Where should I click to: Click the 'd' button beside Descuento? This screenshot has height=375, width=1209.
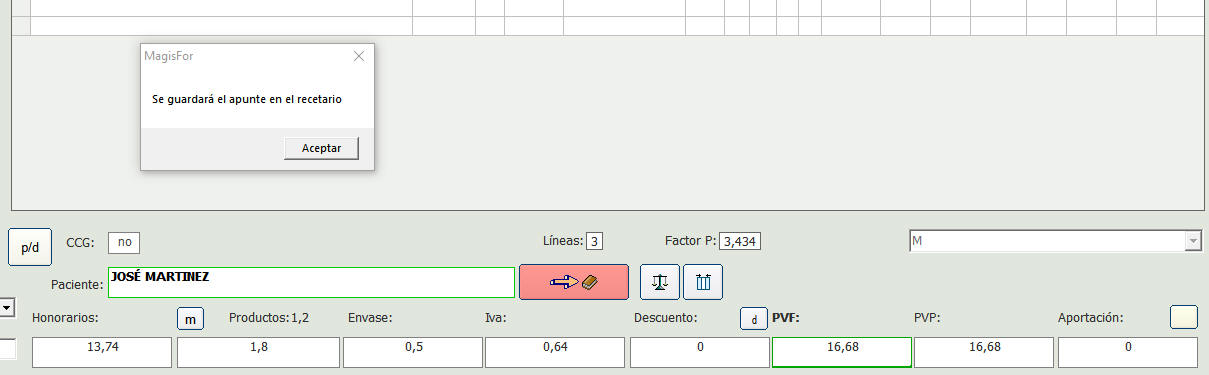tap(753, 318)
